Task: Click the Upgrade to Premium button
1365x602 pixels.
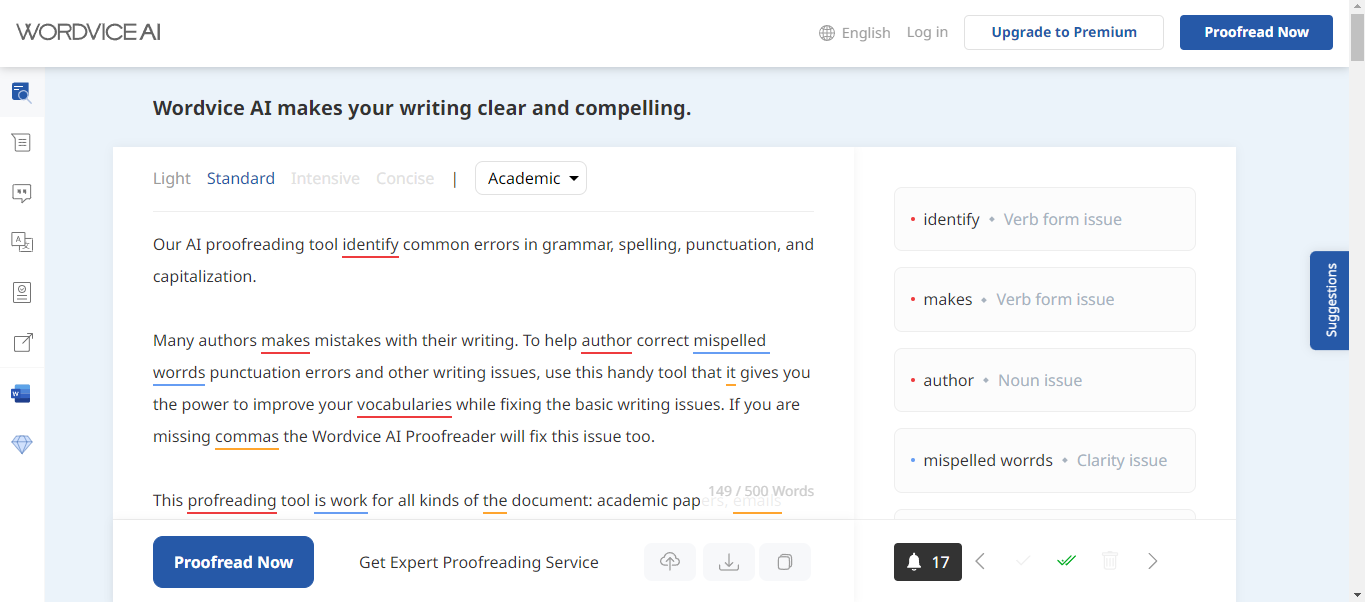Action: pos(1064,32)
